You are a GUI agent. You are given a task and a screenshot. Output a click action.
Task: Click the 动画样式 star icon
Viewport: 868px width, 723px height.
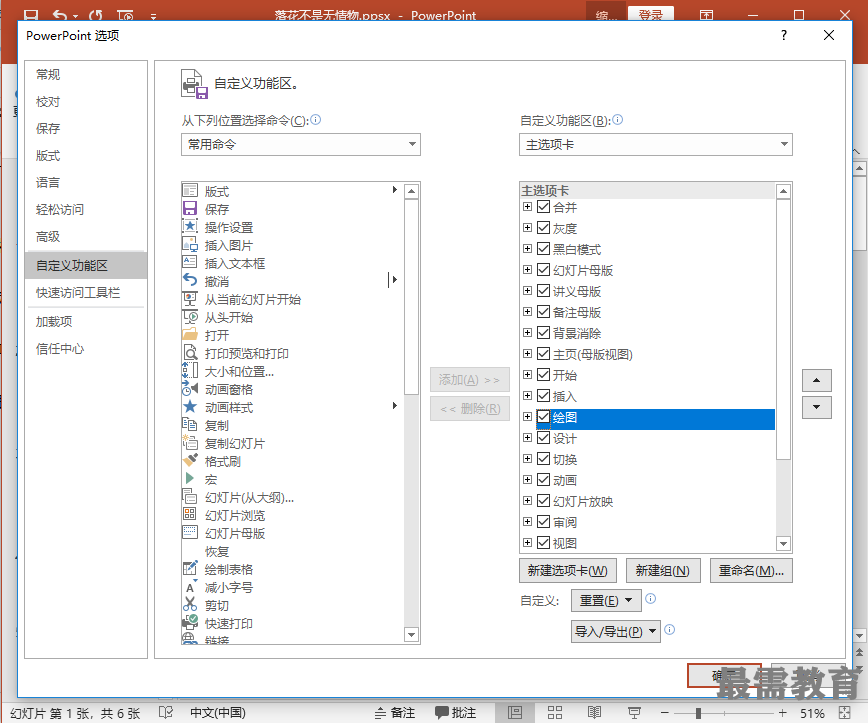coord(190,407)
